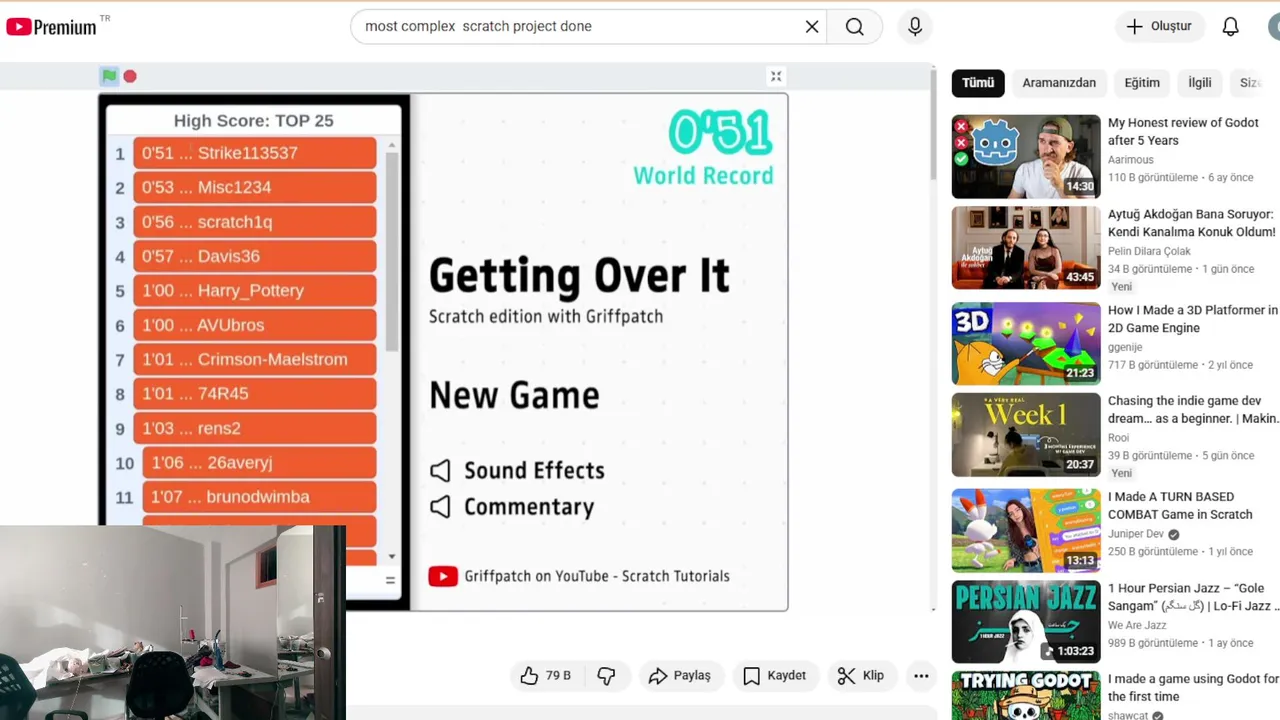
Task: Select high score row AVUbros
Action: pos(255,325)
